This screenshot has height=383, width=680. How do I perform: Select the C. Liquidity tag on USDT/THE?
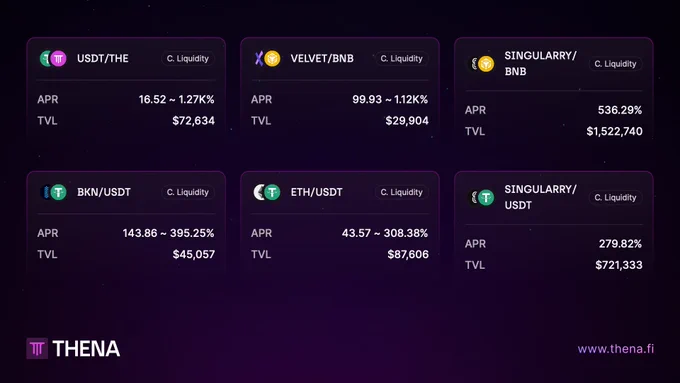[x=188, y=59]
